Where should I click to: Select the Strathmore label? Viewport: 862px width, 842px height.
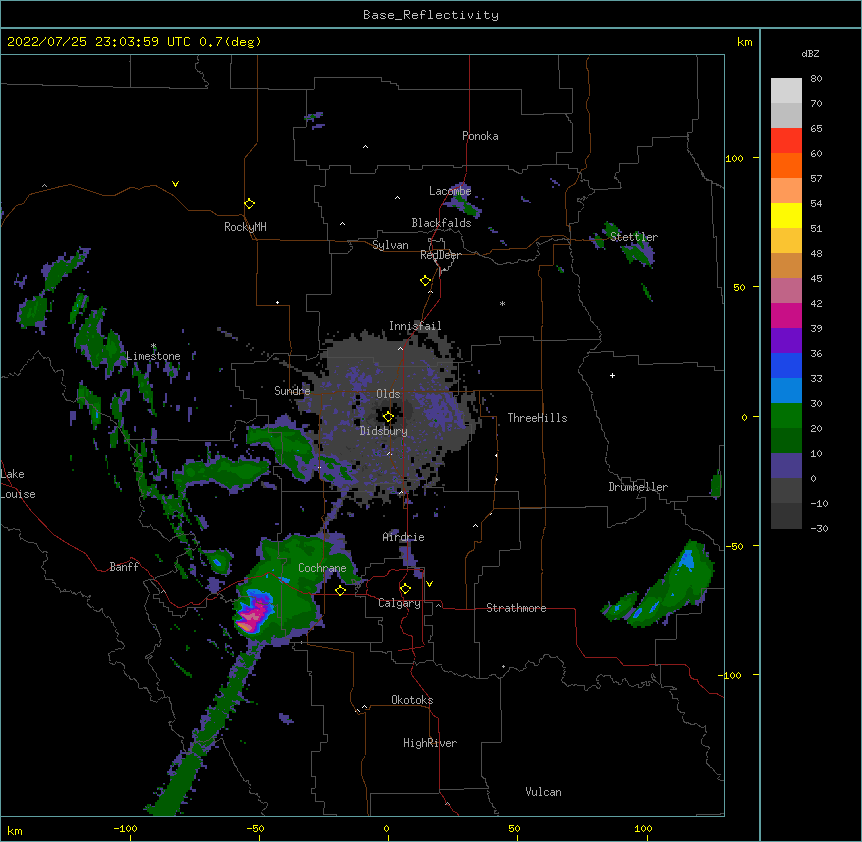516,608
